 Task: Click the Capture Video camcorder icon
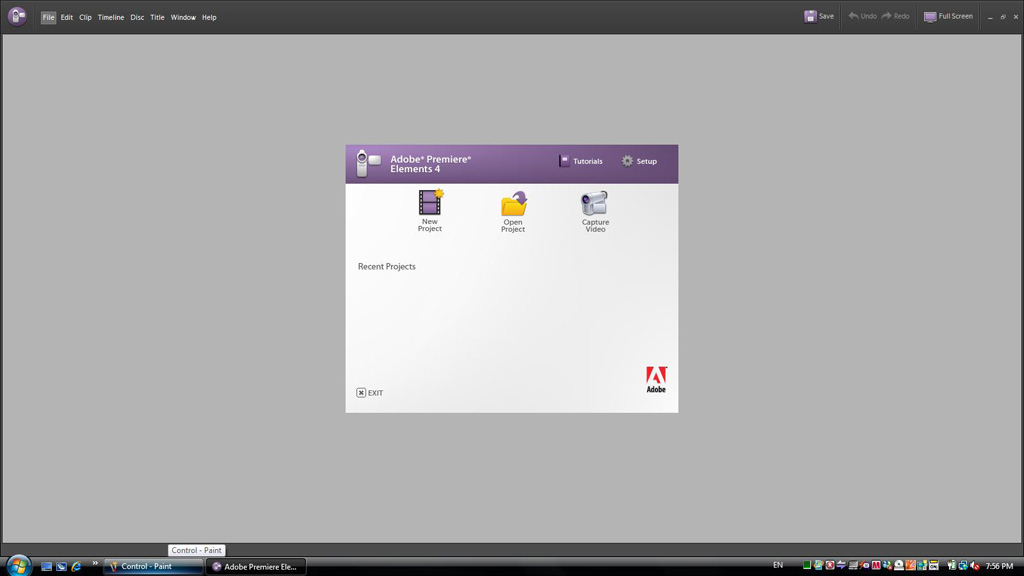[x=594, y=203]
